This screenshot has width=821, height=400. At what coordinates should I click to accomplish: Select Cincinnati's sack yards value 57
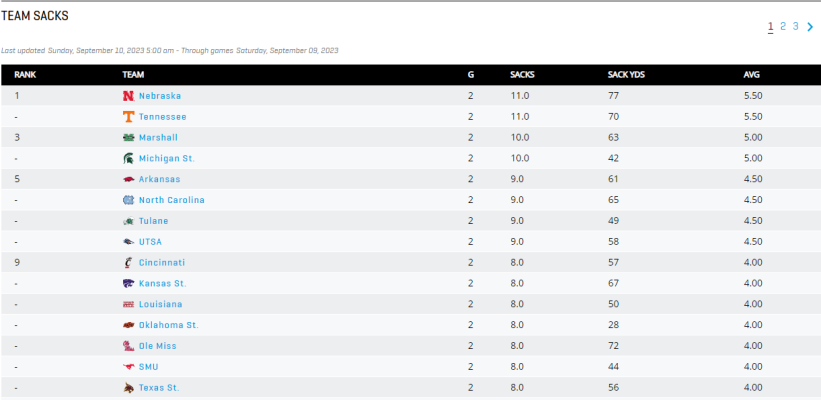[613, 262]
